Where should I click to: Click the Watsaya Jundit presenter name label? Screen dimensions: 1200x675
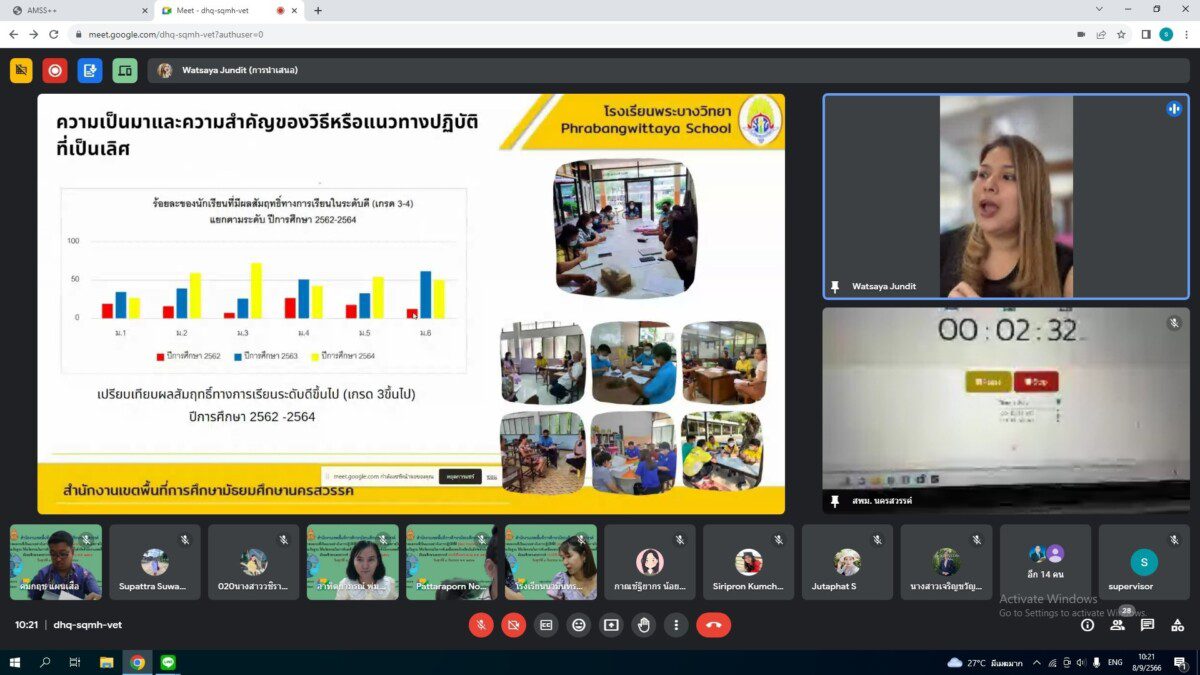pos(240,70)
